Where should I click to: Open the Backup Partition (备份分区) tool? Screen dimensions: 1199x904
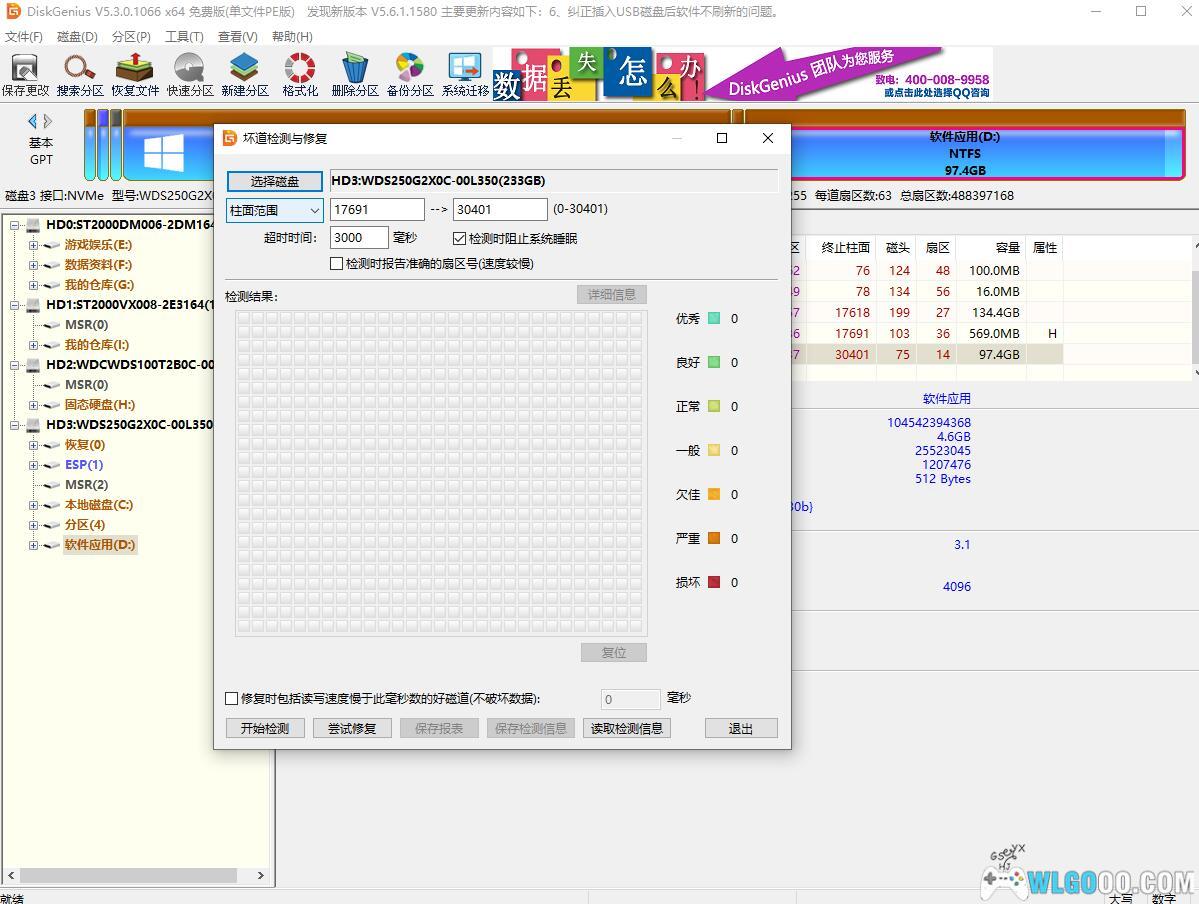point(410,74)
